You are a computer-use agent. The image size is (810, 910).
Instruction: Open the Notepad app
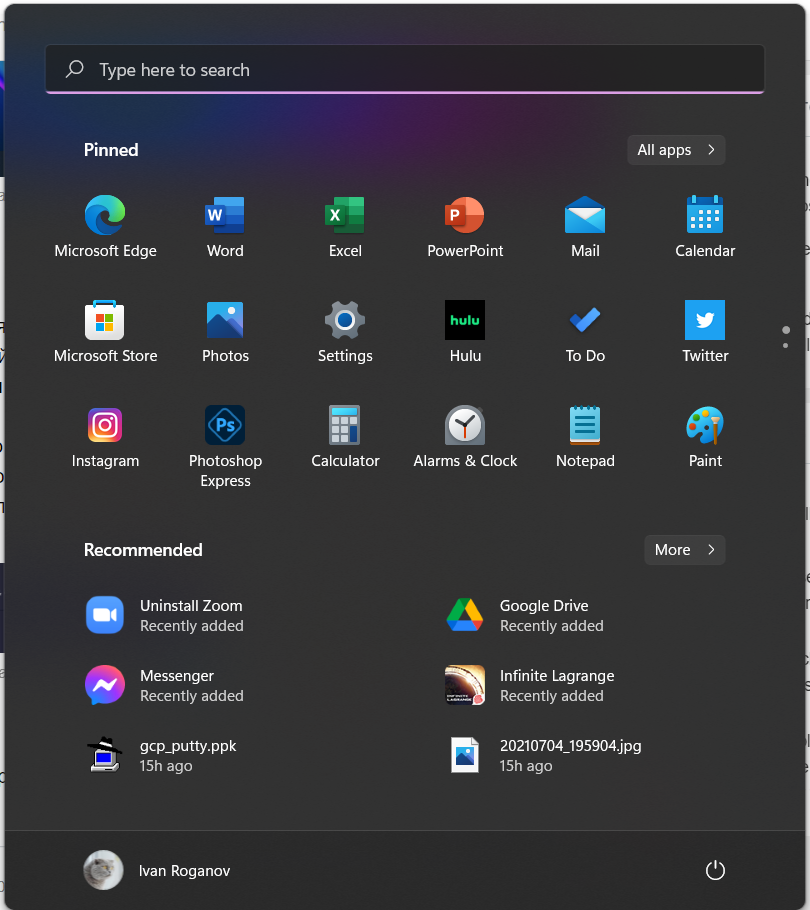[585, 438]
